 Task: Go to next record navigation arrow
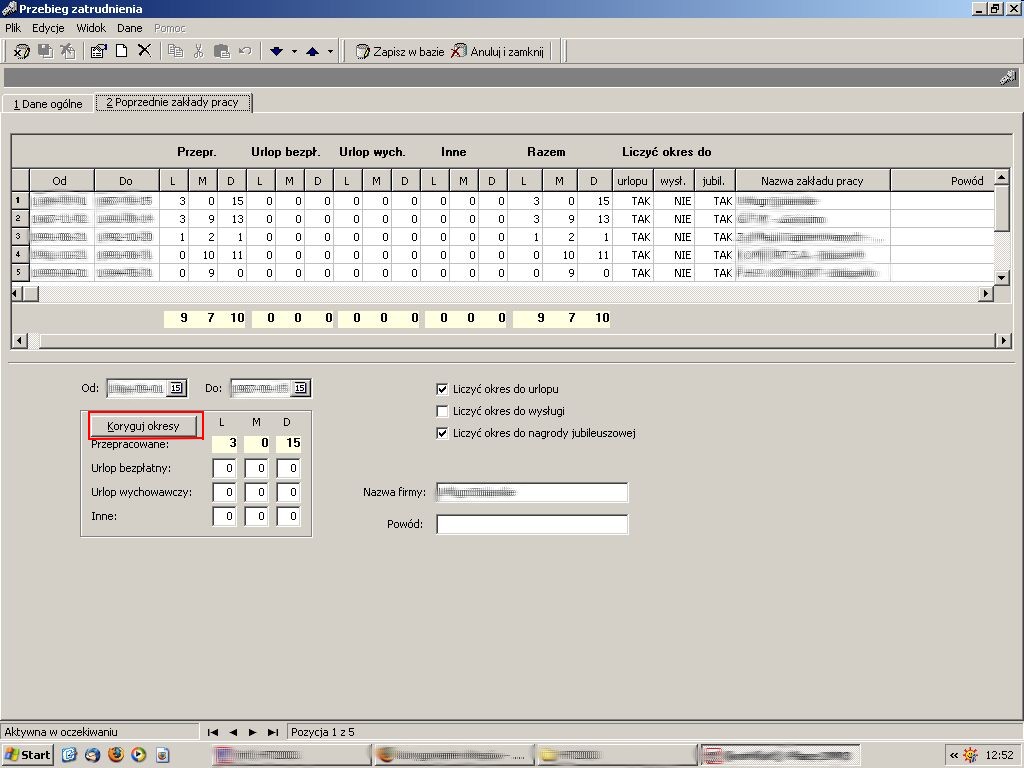(x=253, y=732)
